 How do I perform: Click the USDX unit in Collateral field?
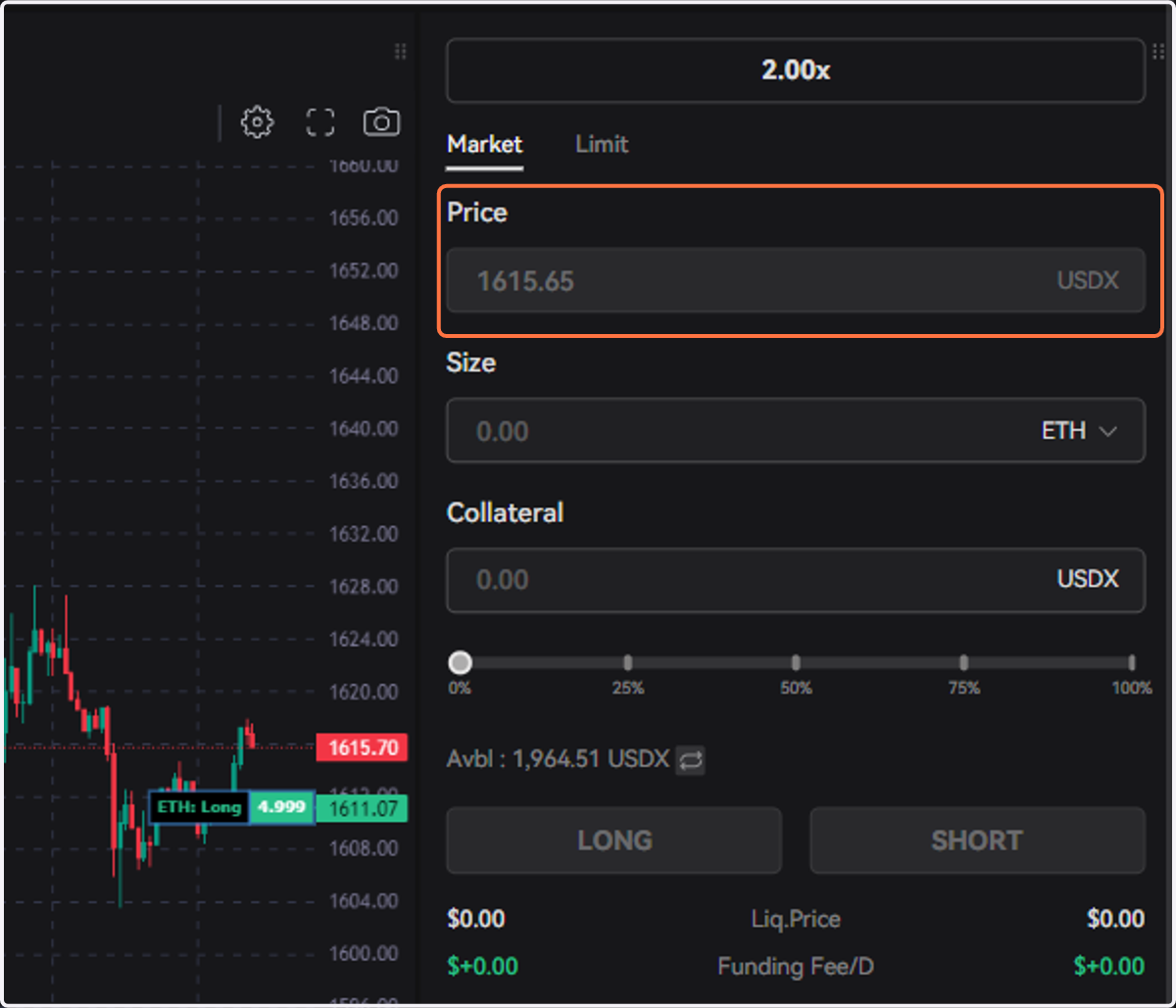[x=1088, y=580]
